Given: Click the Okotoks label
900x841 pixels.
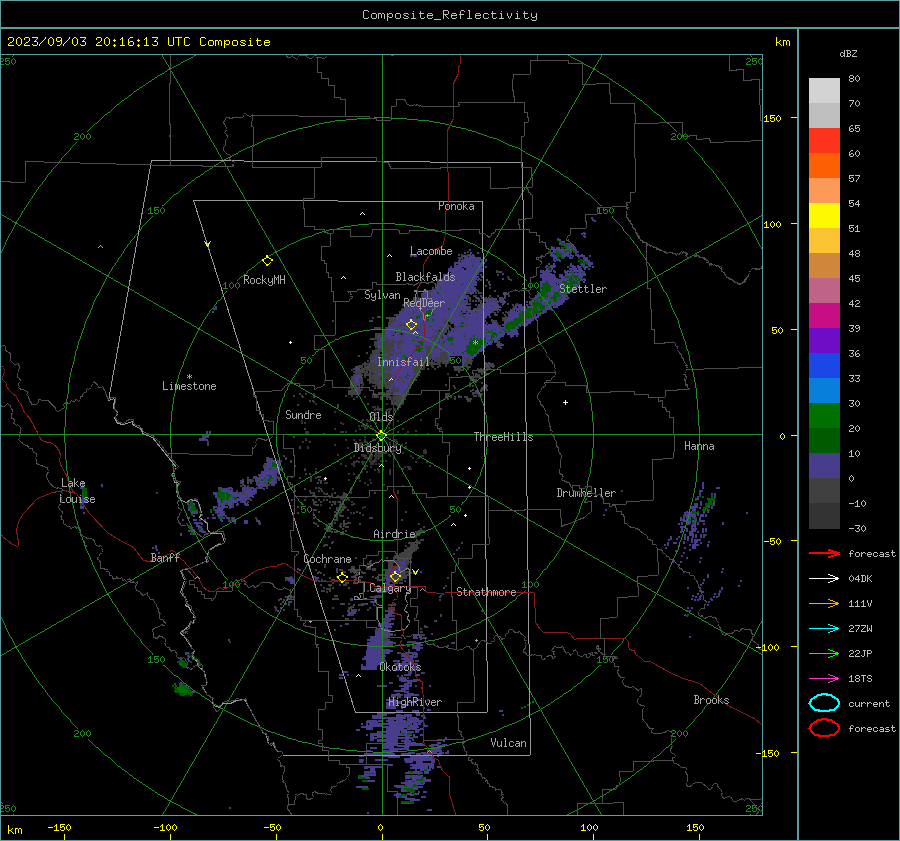Looking at the screenshot, I should coord(400,667).
